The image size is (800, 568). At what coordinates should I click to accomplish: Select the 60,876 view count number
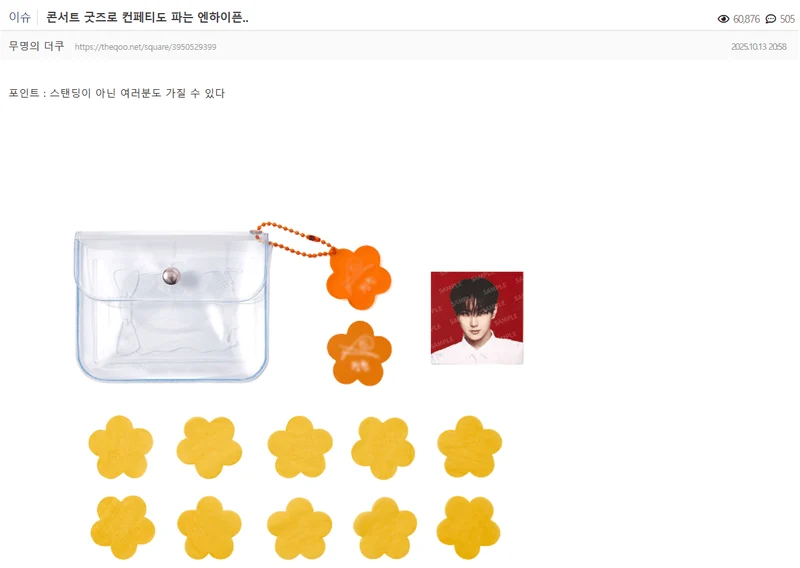click(x=746, y=19)
